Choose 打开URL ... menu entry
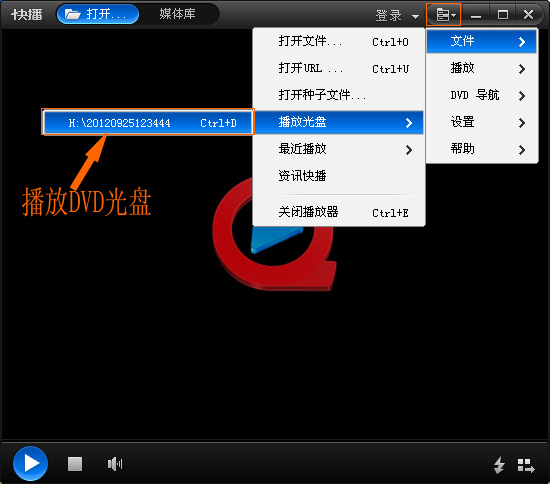This screenshot has height=484, width=550. (x=339, y=68)
